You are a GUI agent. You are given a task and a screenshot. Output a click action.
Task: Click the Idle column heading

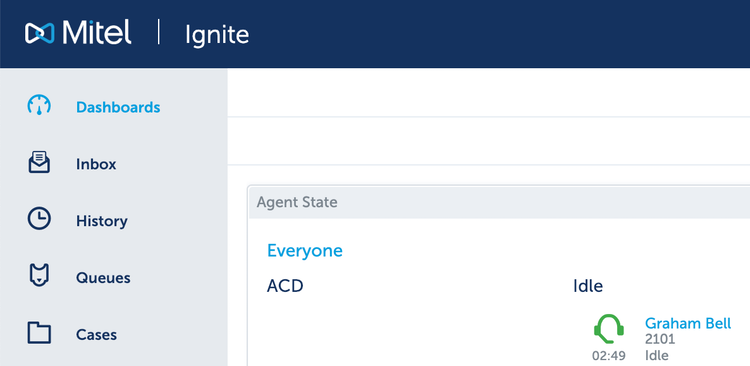(588, 286)
